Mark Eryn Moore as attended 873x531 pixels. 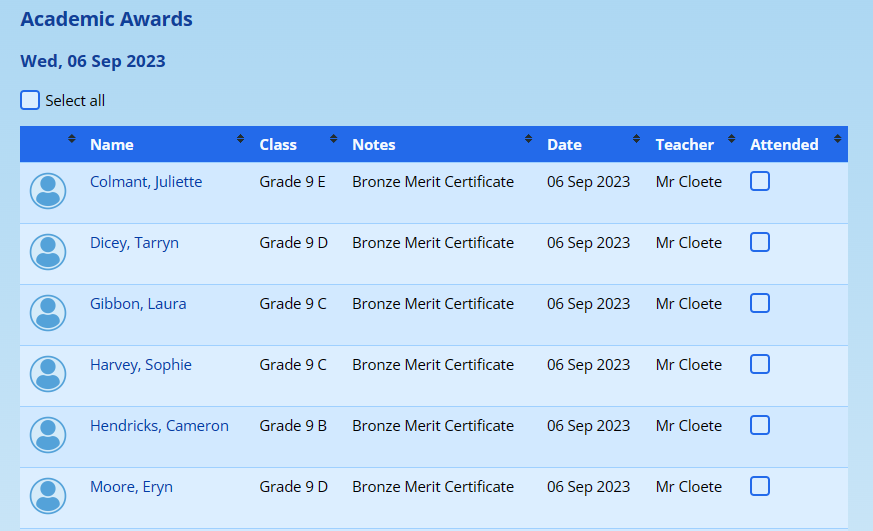760,486
